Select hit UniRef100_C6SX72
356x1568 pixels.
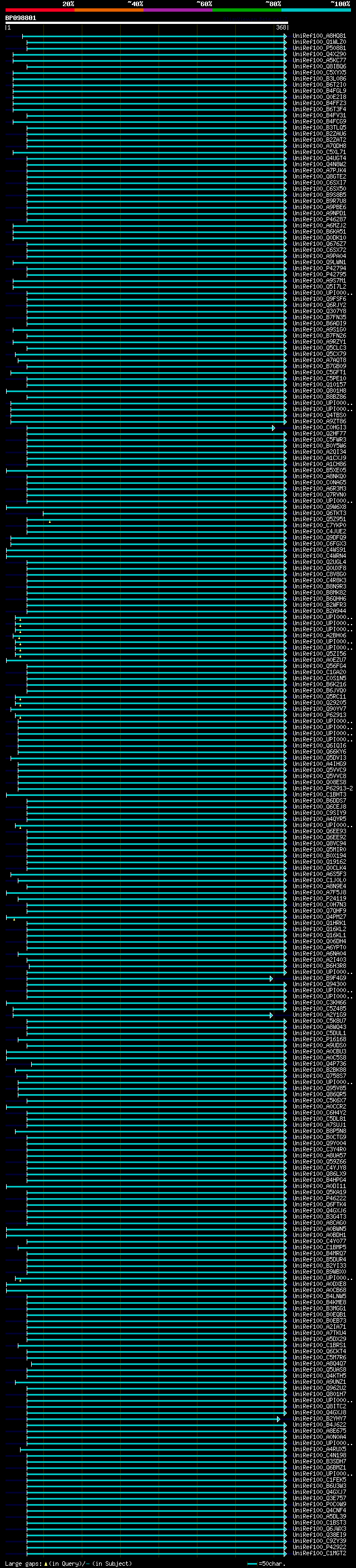coord(319,250)
